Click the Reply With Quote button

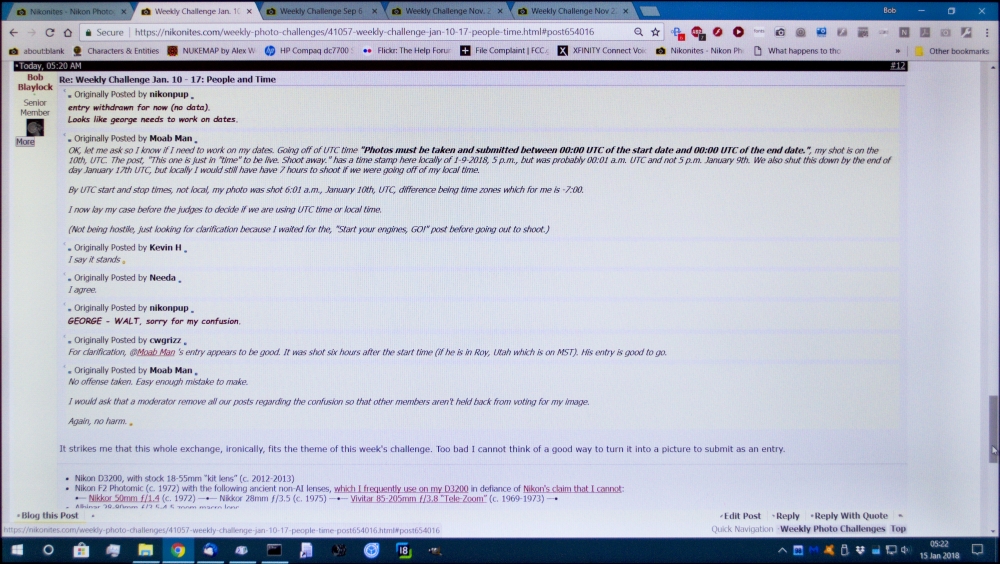tap(850, 516)
